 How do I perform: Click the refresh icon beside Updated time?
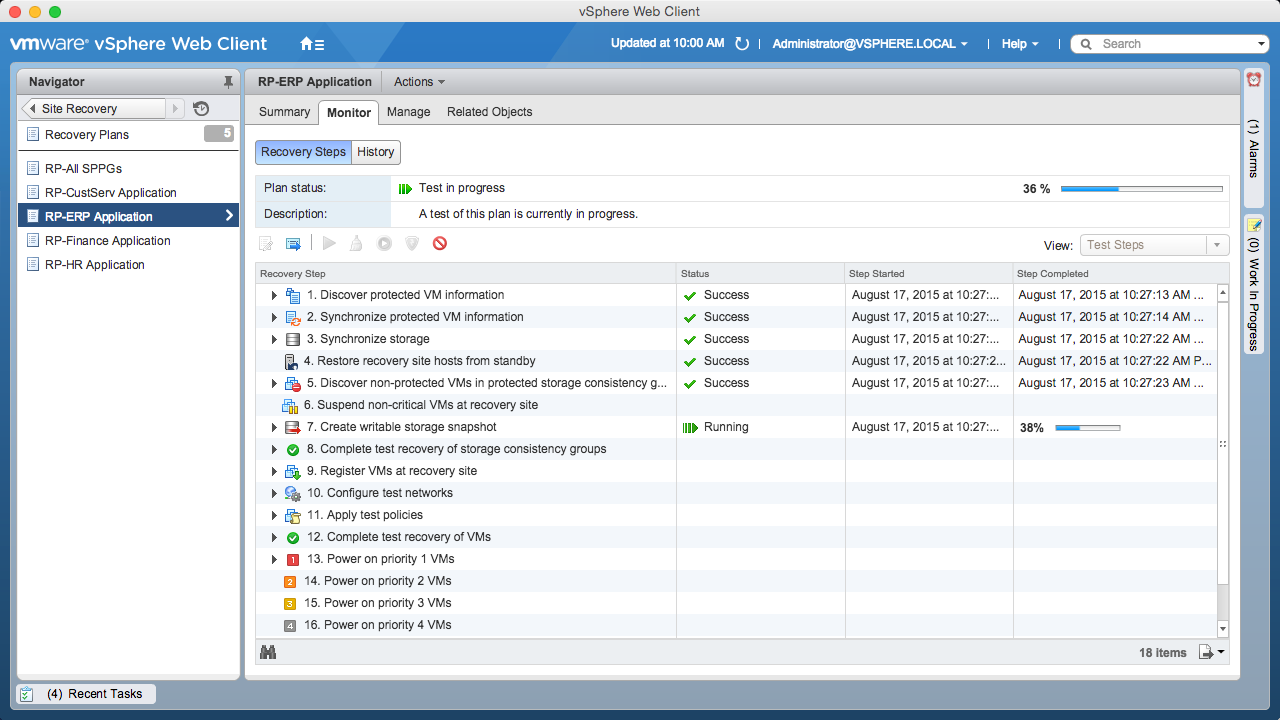coord(741,44)
